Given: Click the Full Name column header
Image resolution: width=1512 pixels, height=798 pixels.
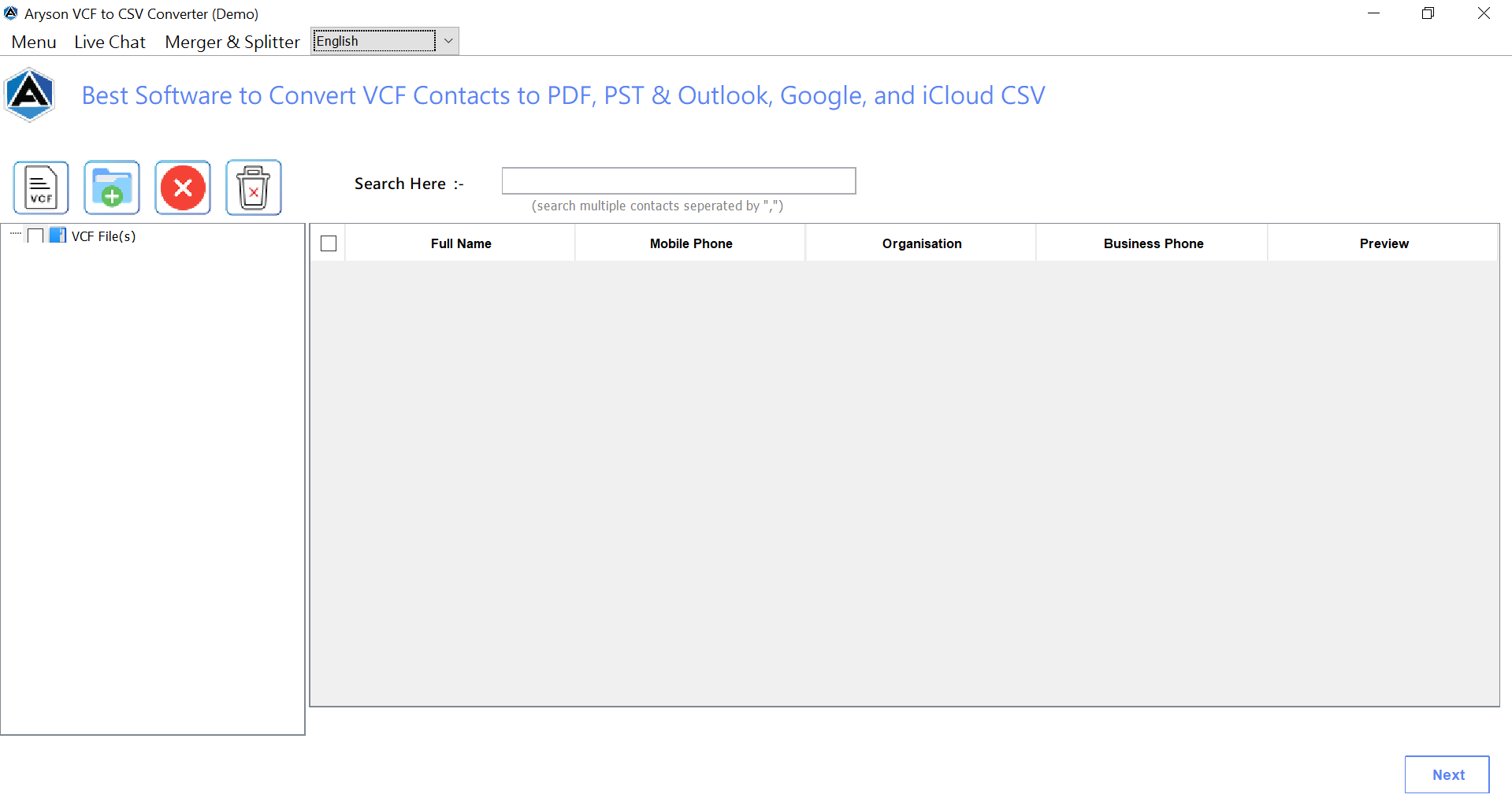Looking at the screenshot, I should tap(461, 243).
